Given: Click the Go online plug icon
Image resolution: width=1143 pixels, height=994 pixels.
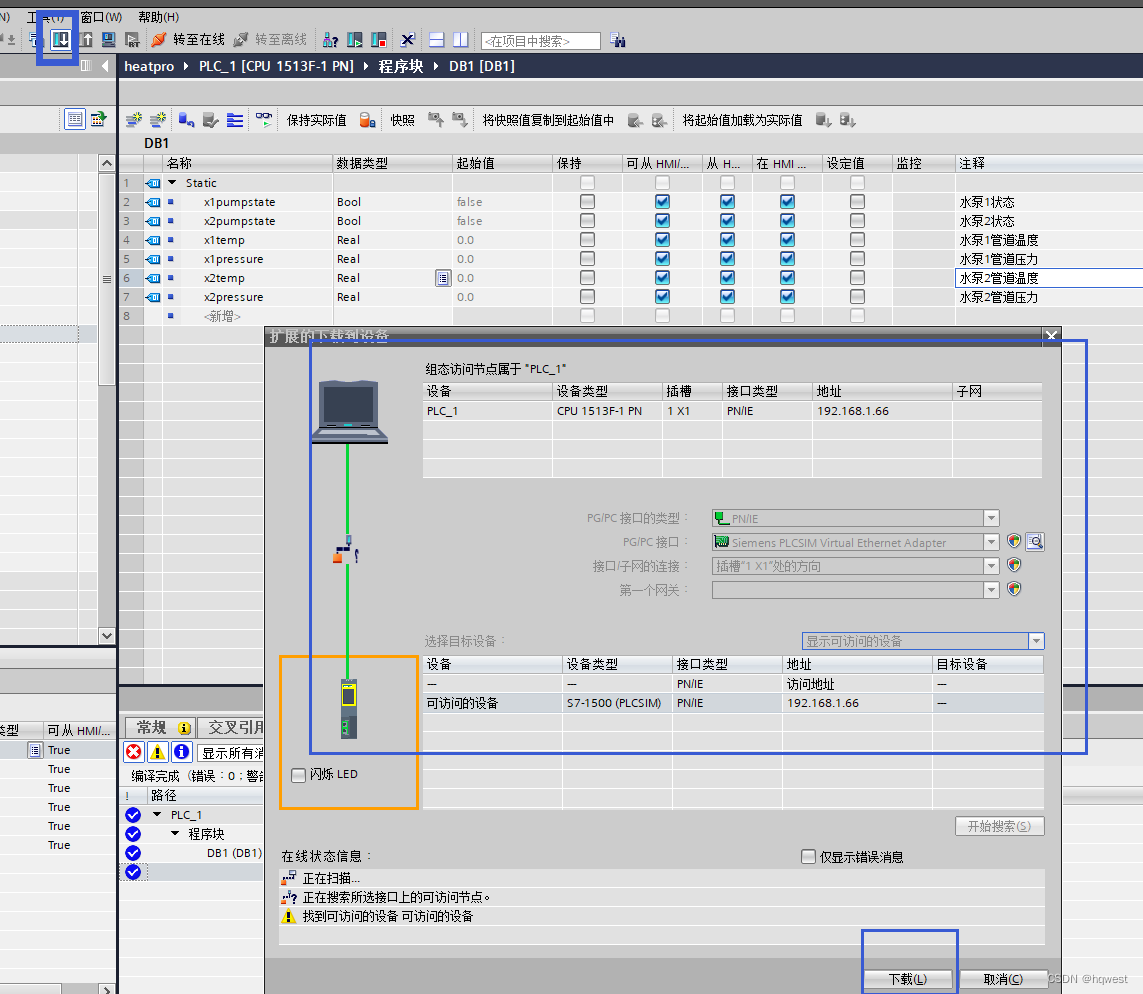Looking at the screenshot, I should point(158,39).
